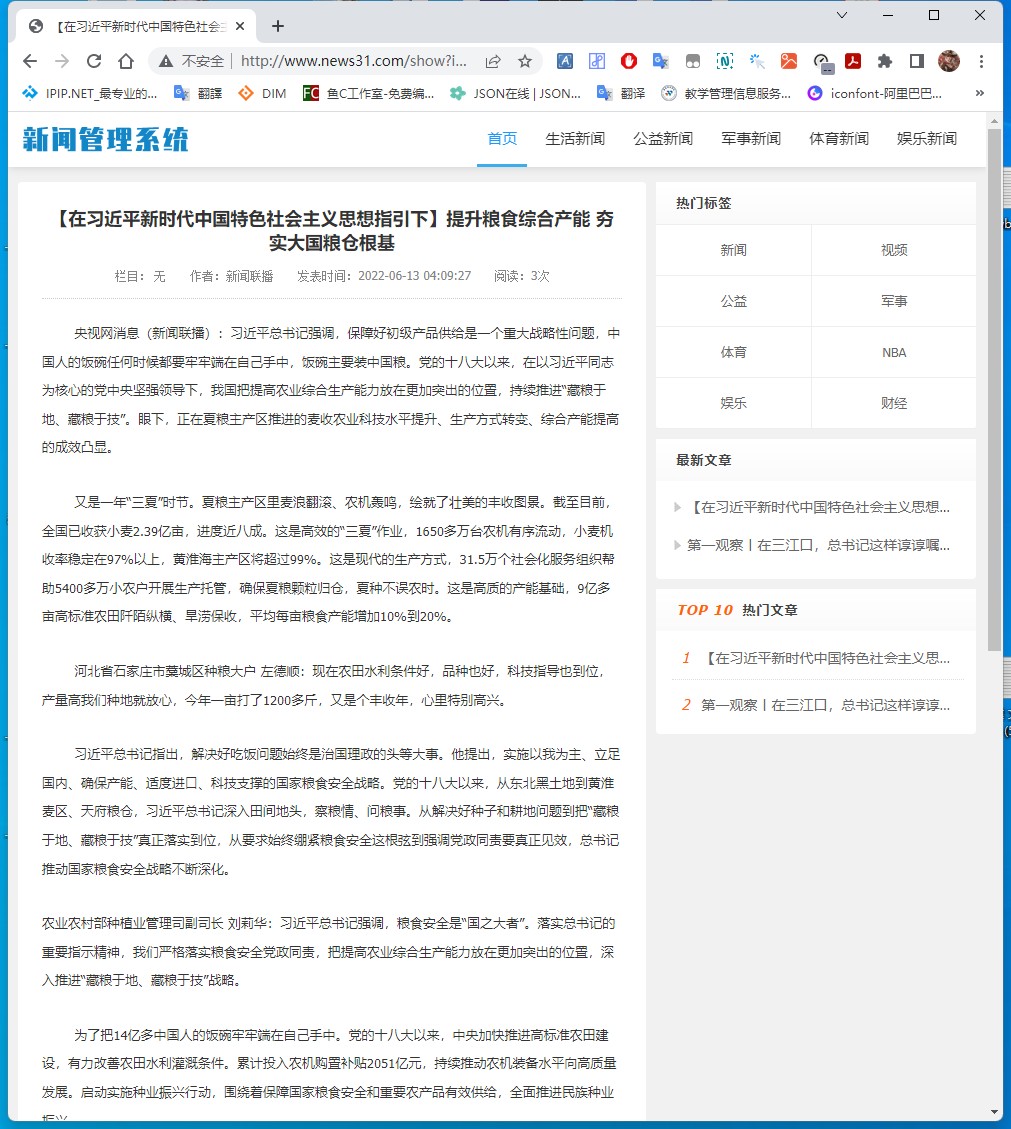Image resolution: width=1011 pixels, height=1129 pixels.
Task: Expand the first 最新文章 list item arrow
Action: [x=679, y=507]
